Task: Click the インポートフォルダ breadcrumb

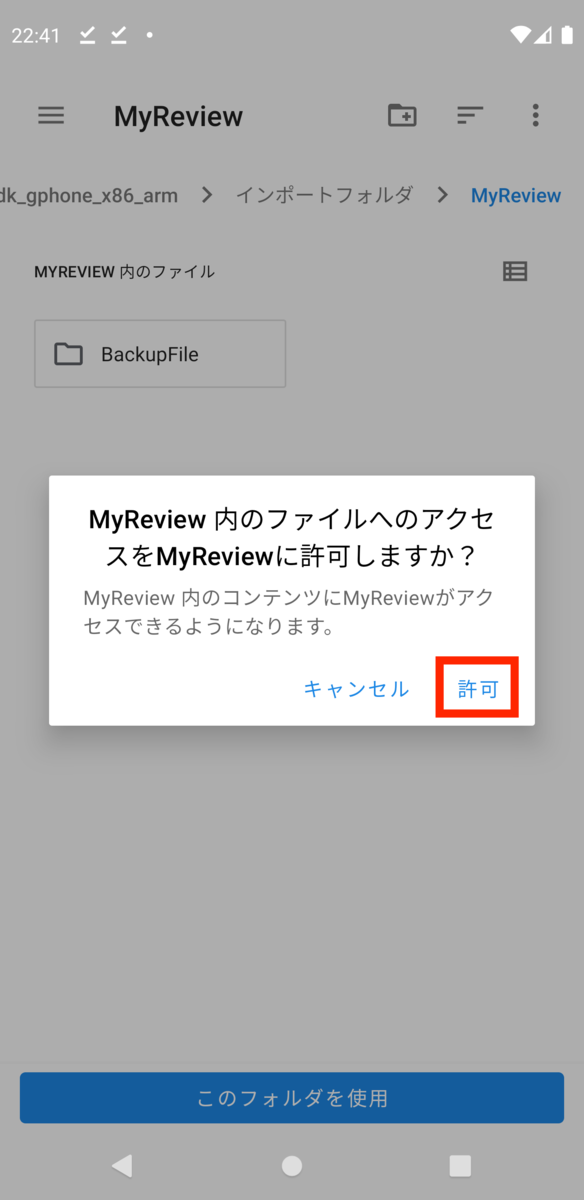Action: [x=324, y=196]
